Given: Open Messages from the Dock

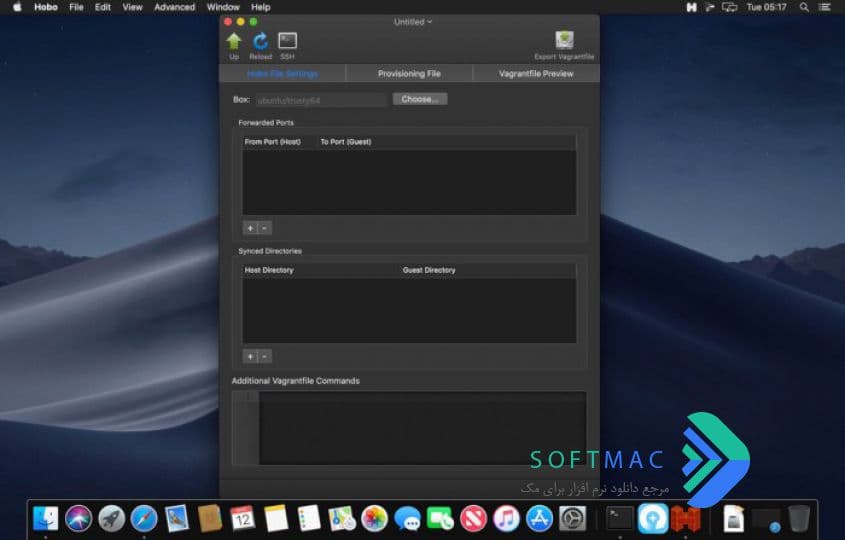Looking at the screenshot, I should 407,519.
